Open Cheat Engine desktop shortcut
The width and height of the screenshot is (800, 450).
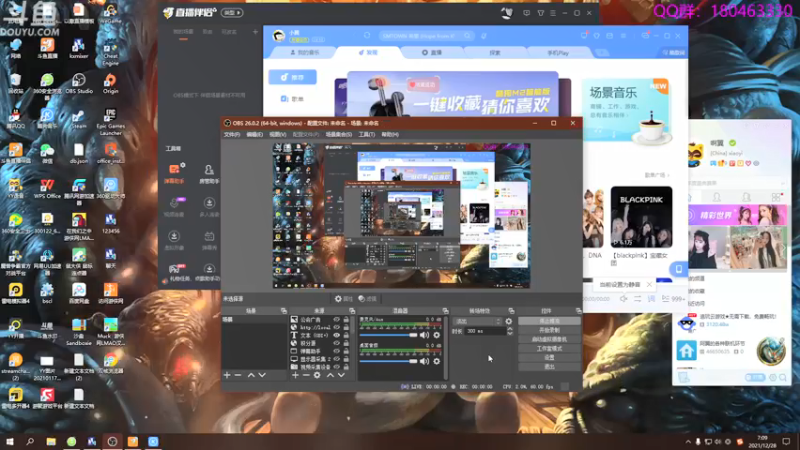click(x=110, y=52)
